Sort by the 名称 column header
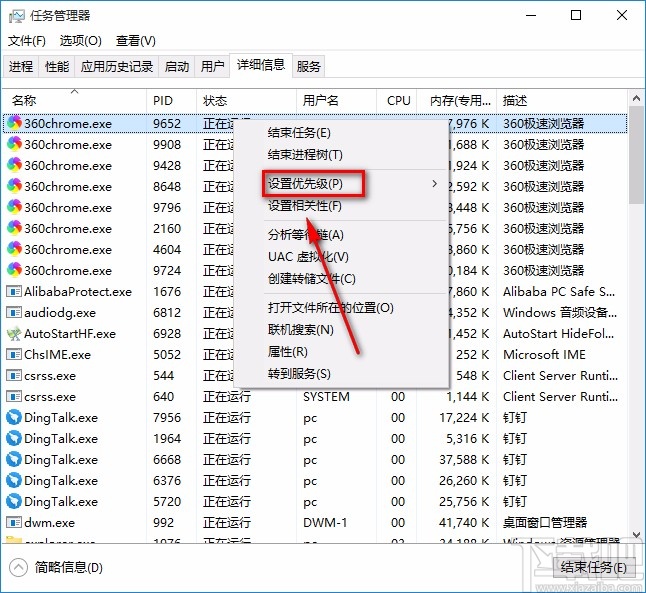This screenshot has height=593, width=646. [x=74, y=100]
